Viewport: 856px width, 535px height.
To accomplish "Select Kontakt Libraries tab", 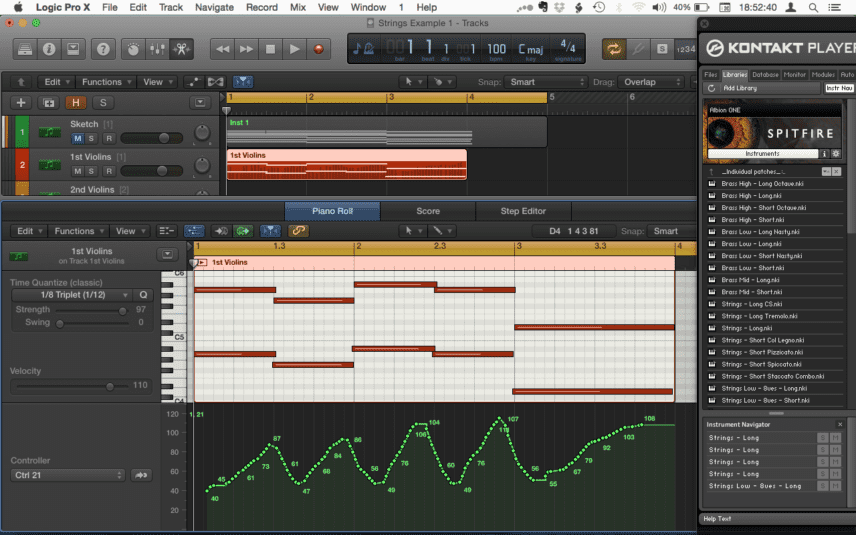I will (734, 75).
